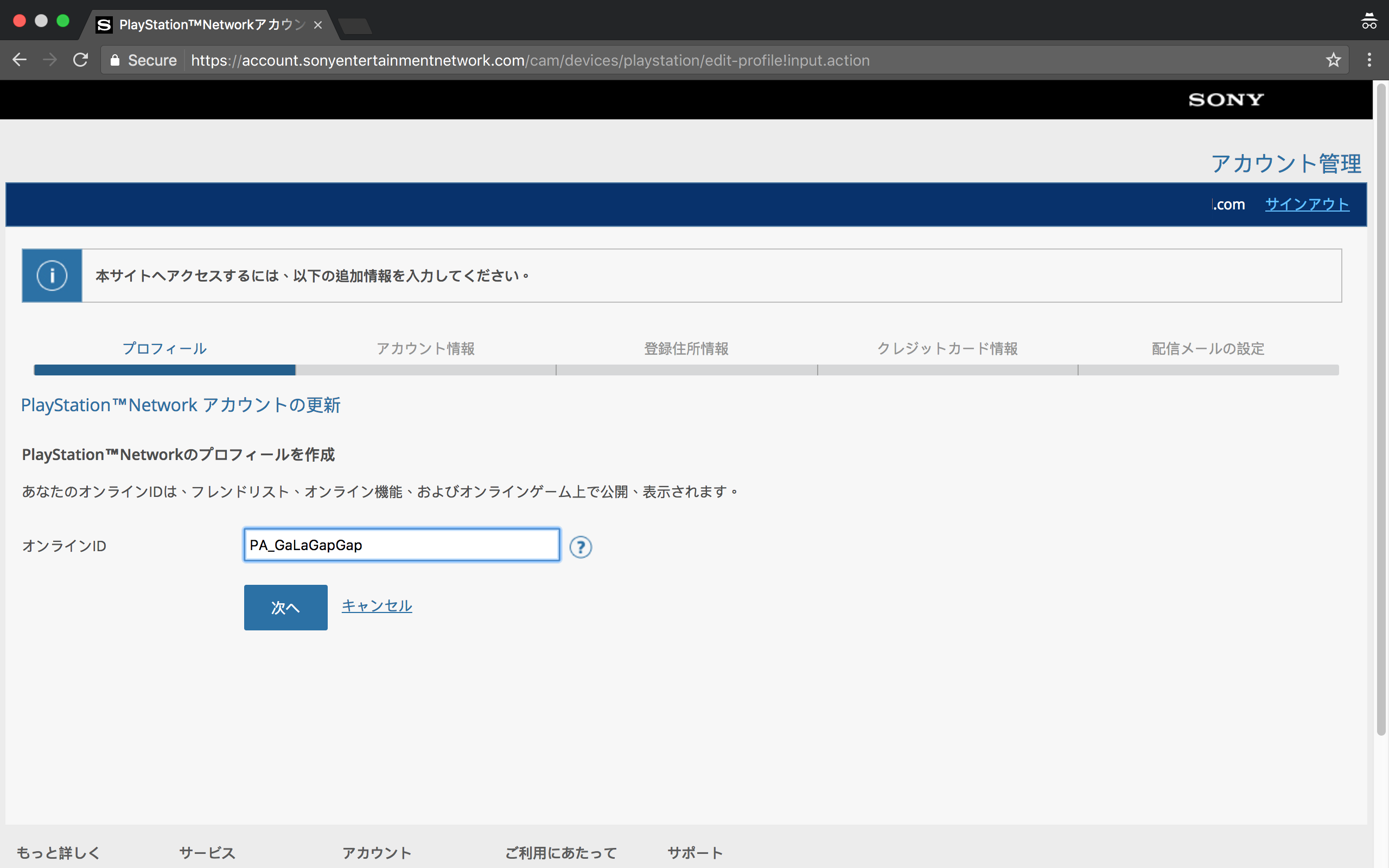Open Chrome three-dot menu

click(1369, 60)
